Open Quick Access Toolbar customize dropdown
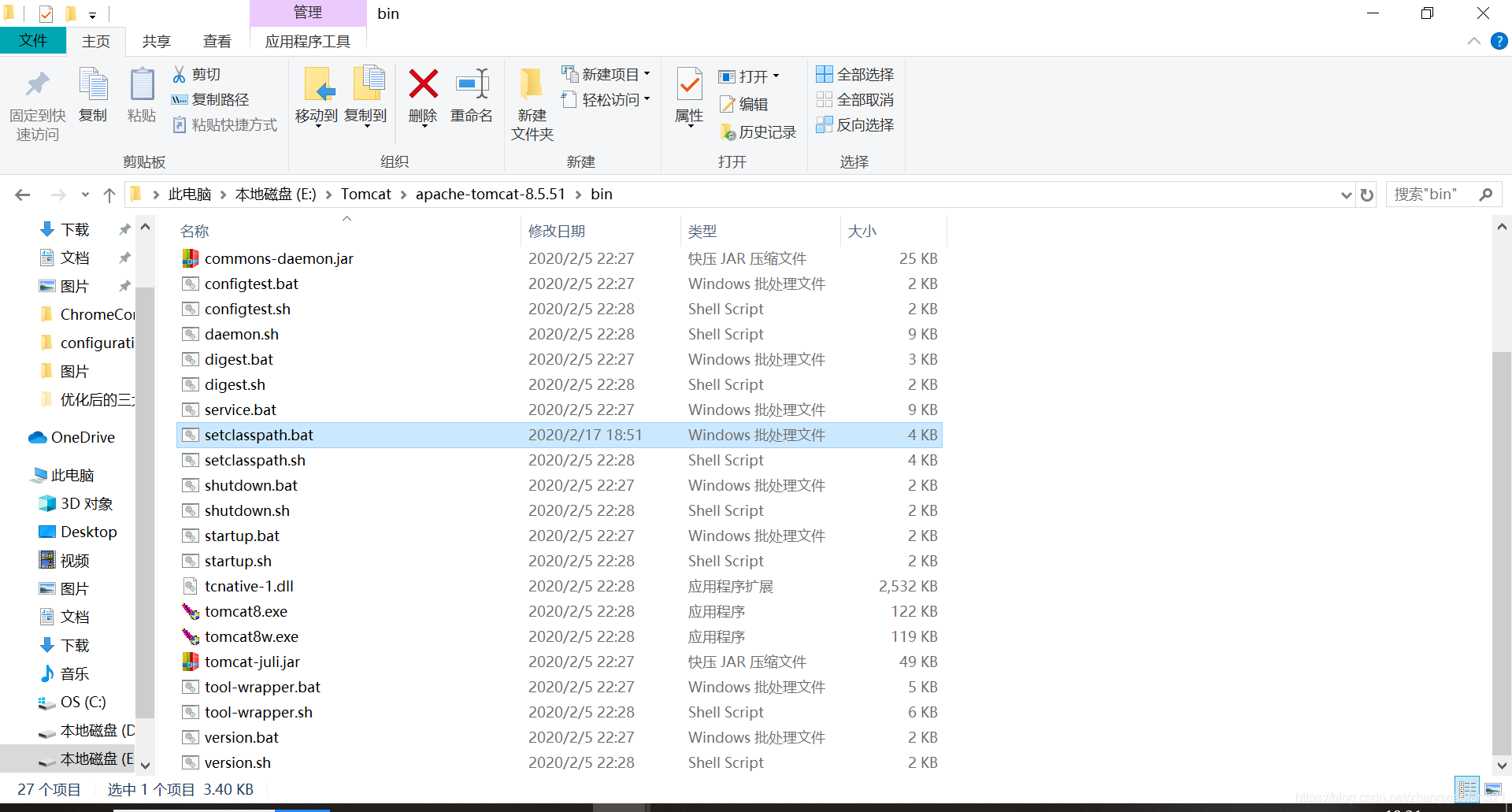This screenshot has width=1512, height=812. click(x=92, y=15)
